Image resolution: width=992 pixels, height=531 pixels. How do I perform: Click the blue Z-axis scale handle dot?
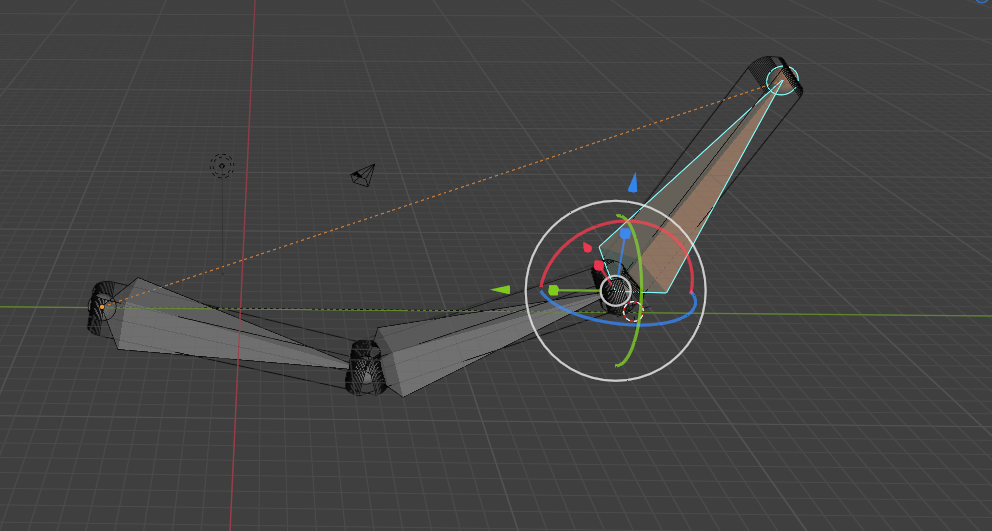[625, 233]
